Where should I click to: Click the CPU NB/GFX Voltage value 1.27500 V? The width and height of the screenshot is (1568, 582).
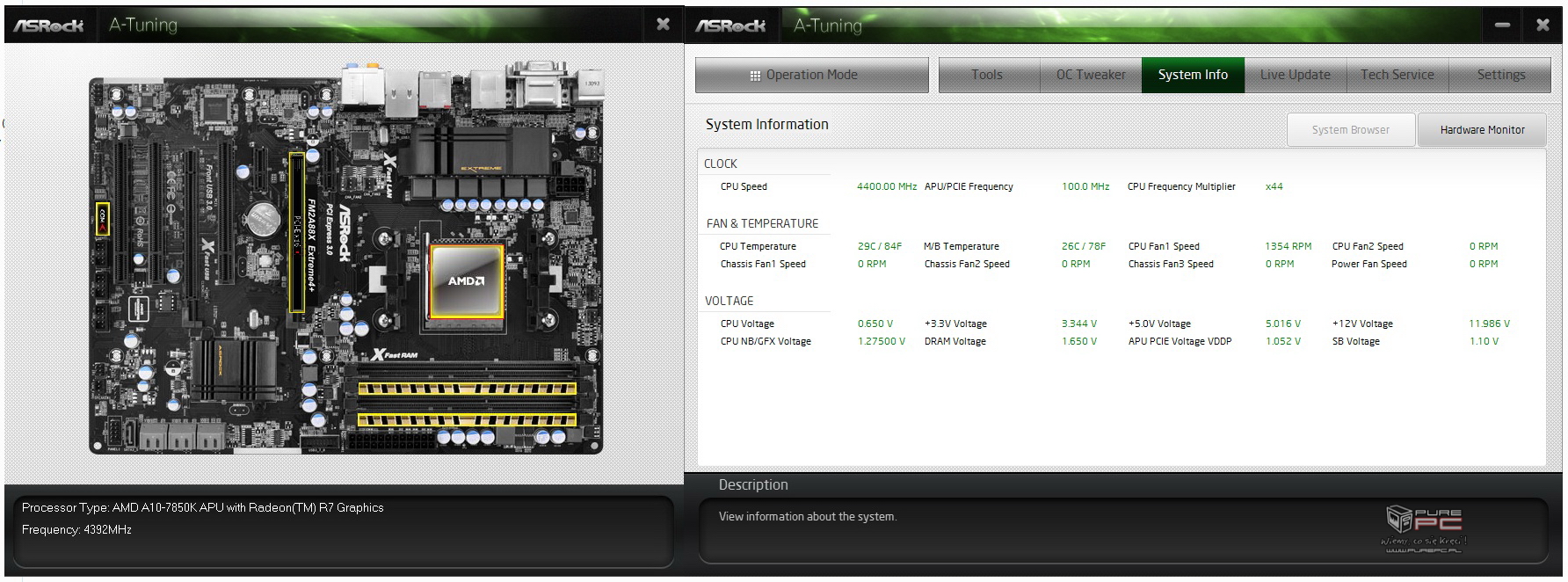click(882, 341)
